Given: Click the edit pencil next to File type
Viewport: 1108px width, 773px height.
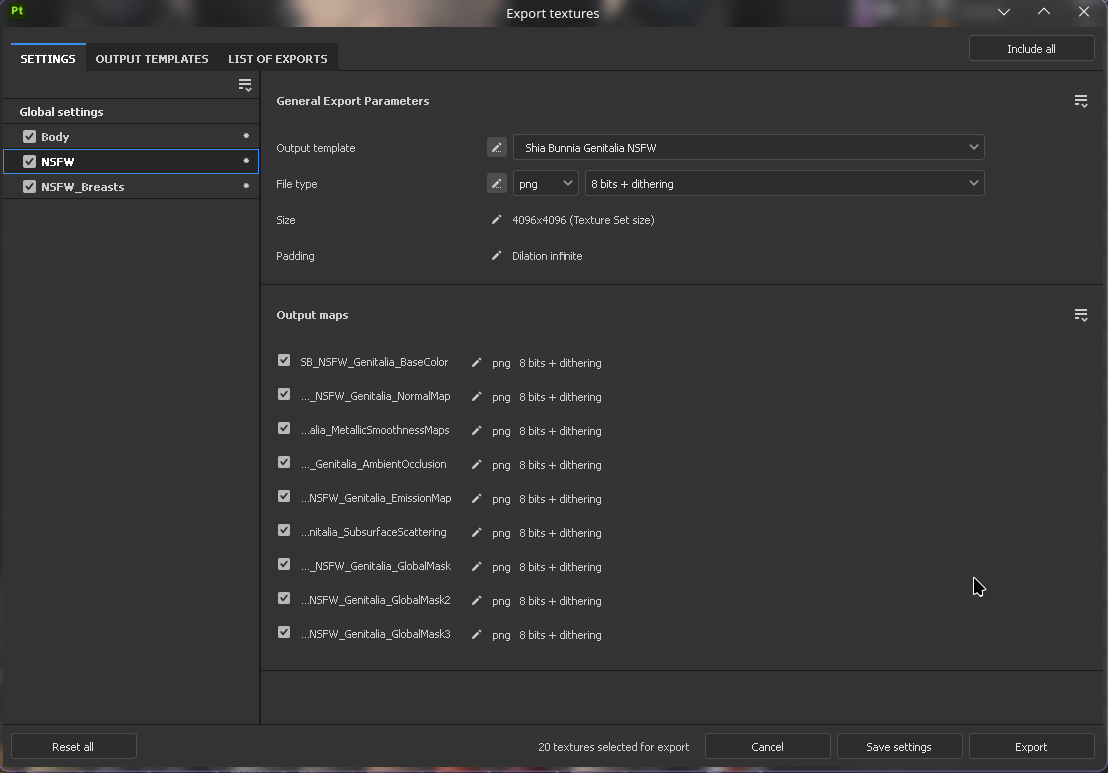Looking at the screenshot, I should pyautogui.click(x=496, y=184).
